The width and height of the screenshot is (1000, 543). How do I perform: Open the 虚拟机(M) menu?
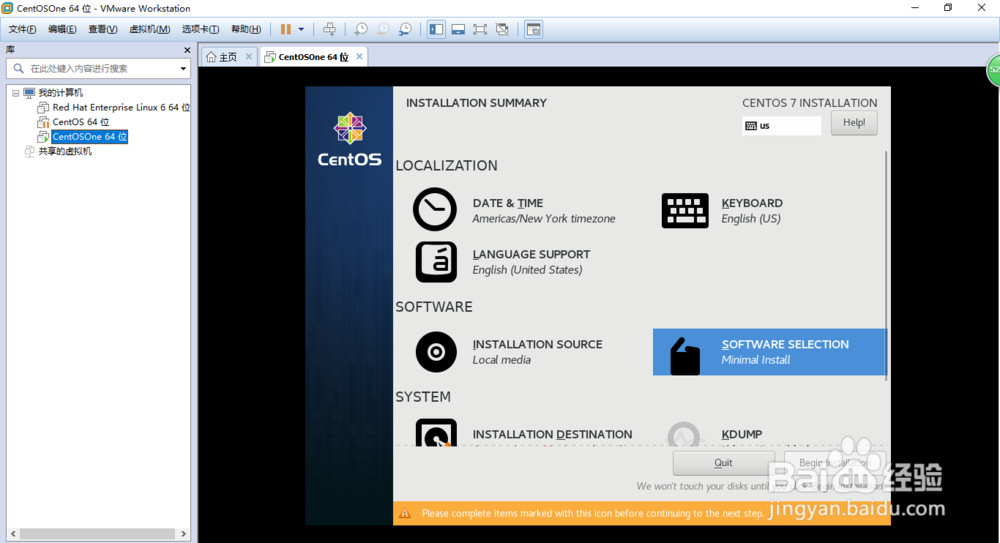click(x=149, y=29)
